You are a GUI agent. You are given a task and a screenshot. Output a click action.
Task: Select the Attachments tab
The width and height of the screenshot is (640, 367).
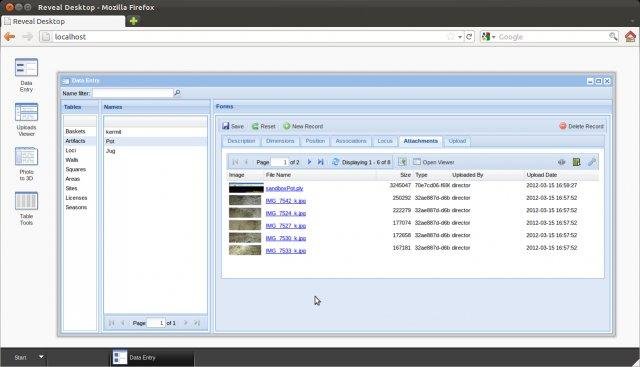[x=420, y=141]
